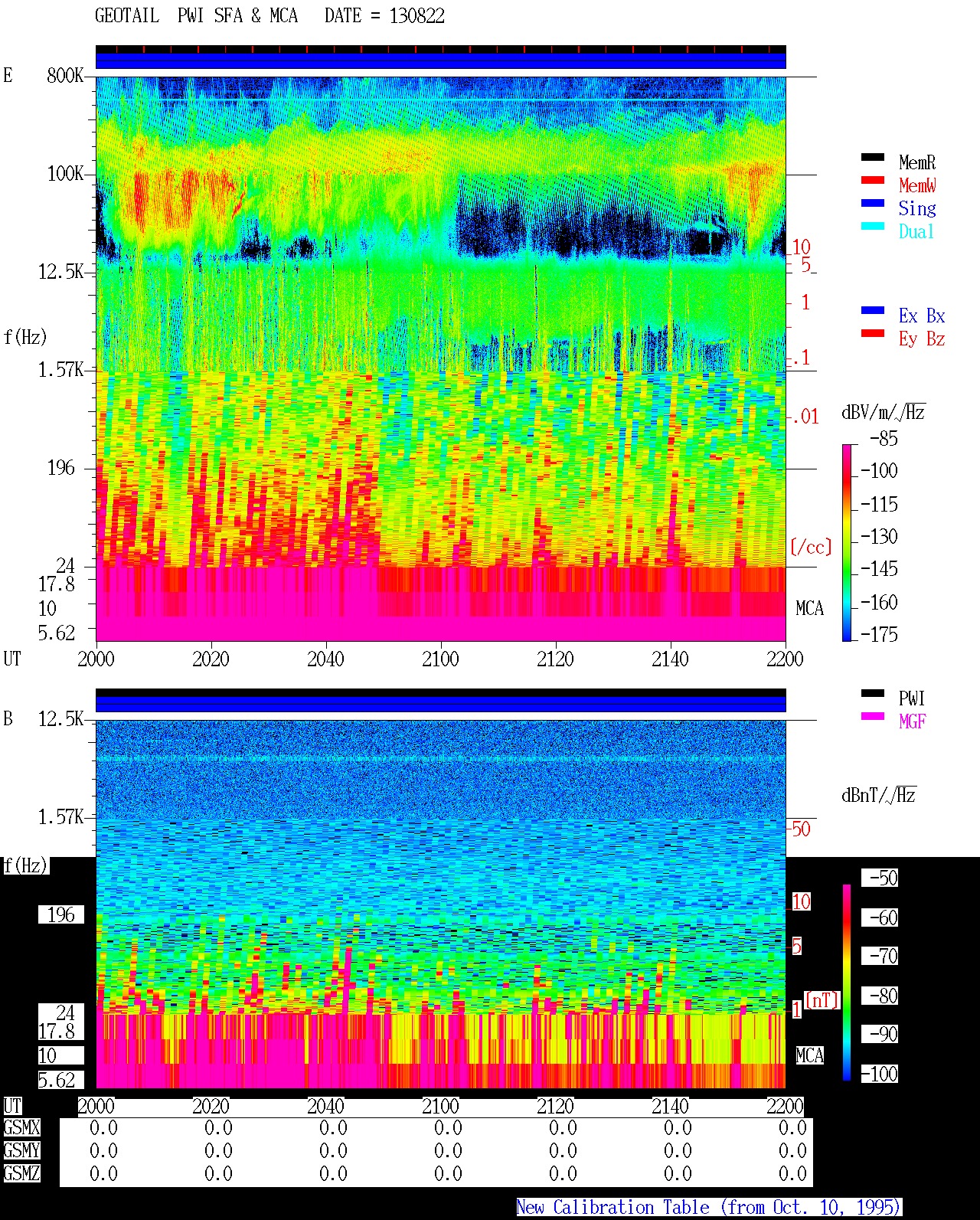980x1220 pixels.
Task: Click the 5.62 label on E panel
Action: coord(57,633)
